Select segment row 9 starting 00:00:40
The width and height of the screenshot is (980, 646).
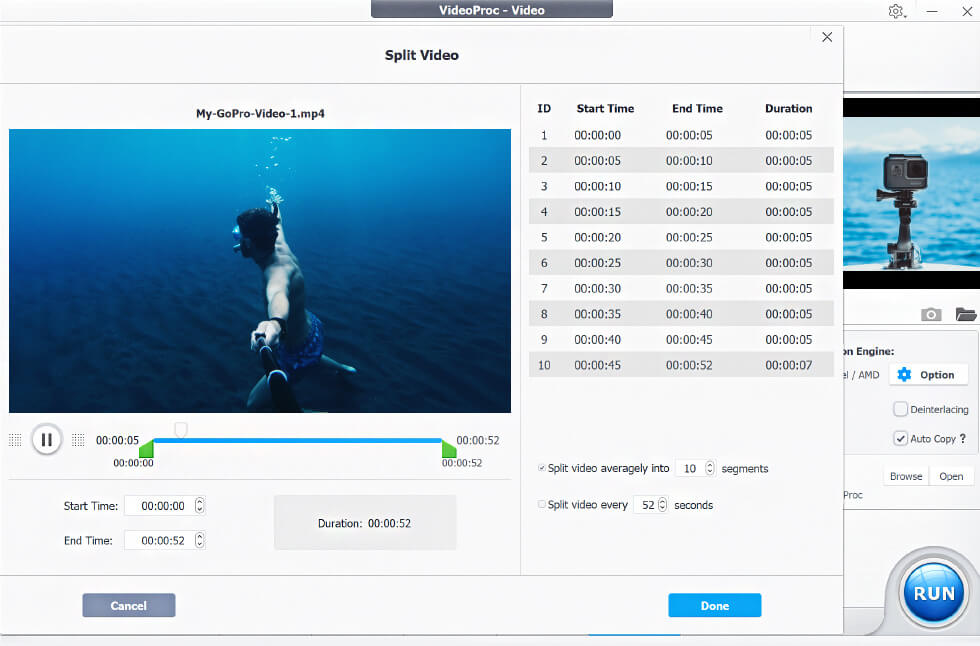point(681,340)
